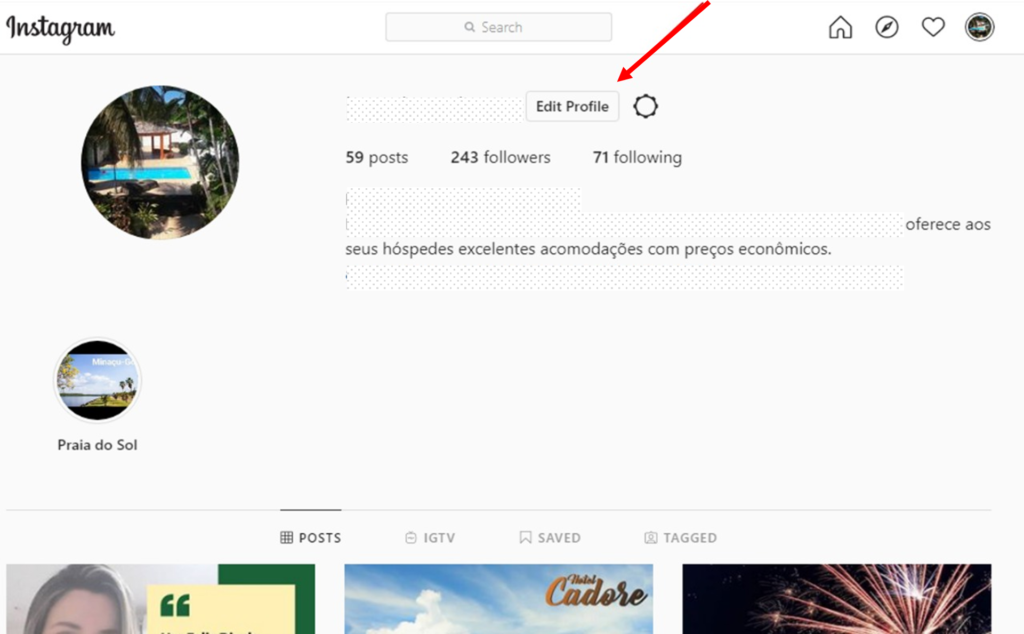Focus the Search field
1024x634 pixels.
498,27
